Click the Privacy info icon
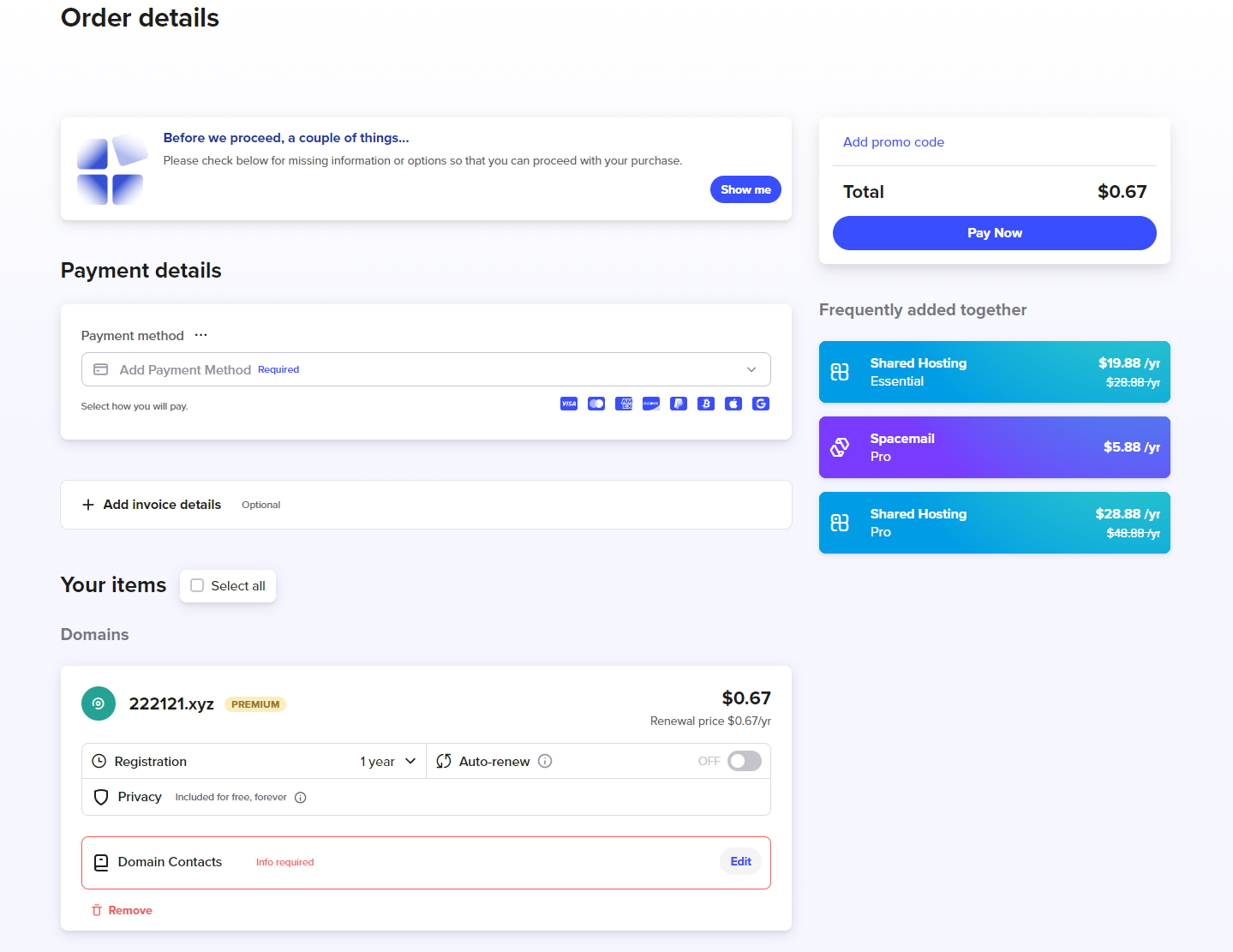1233x952 pixels. (301, 798)
